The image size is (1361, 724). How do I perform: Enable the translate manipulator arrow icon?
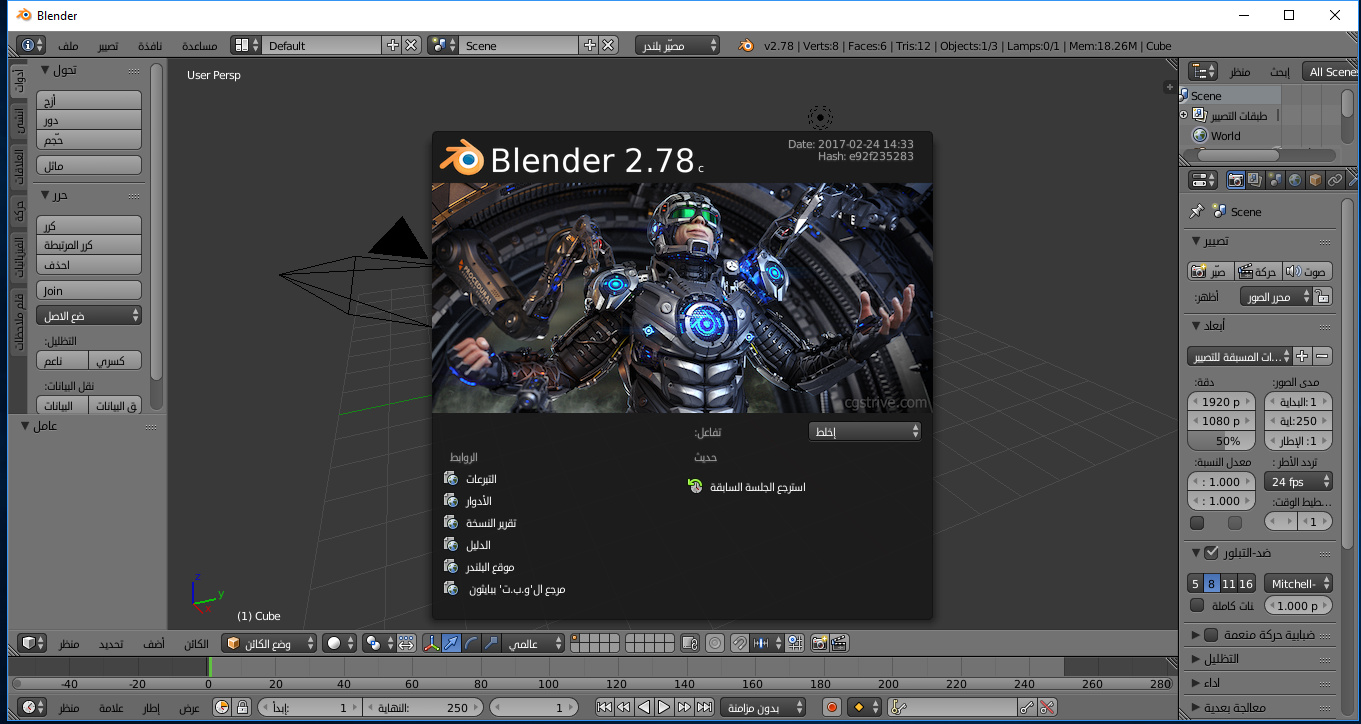[452, 643]
